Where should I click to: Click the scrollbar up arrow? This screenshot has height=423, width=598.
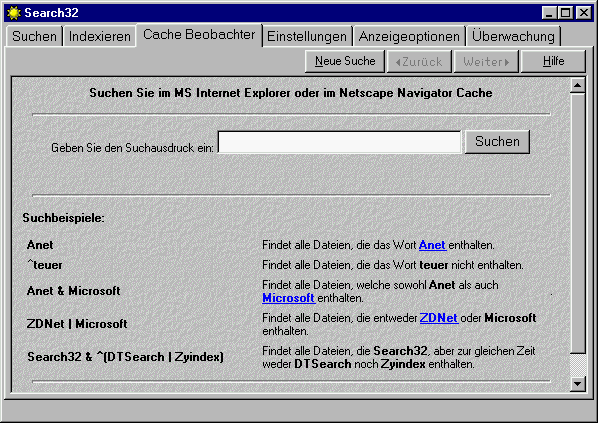coord(578,85)
